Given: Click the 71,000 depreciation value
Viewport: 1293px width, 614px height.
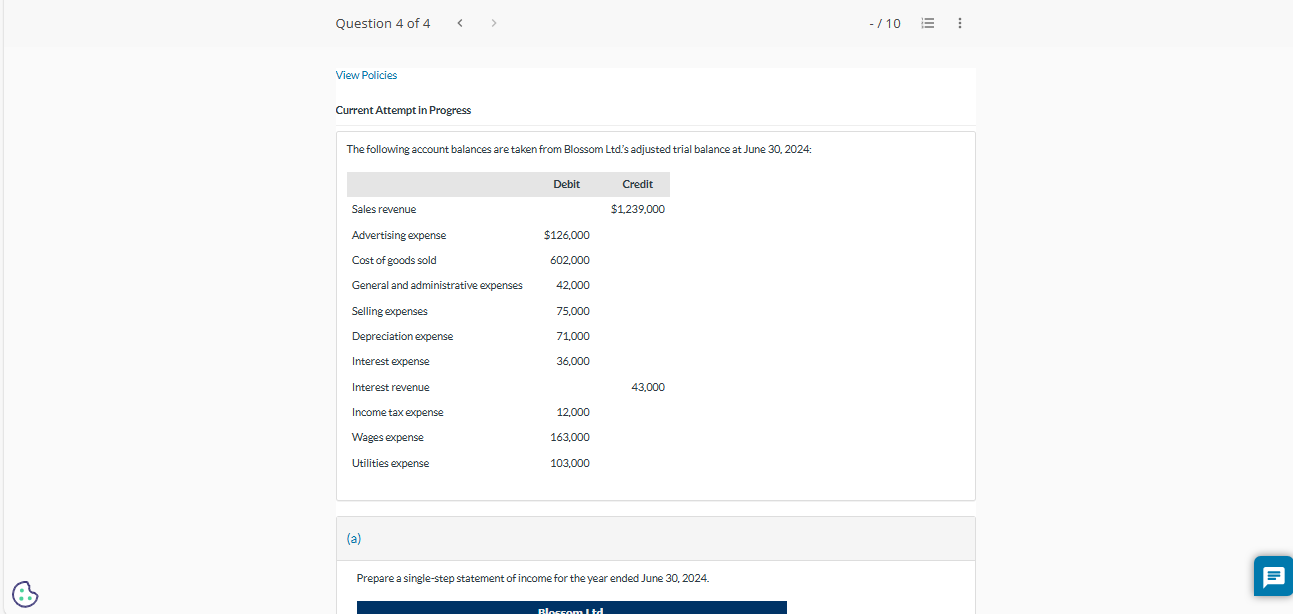Looking at the screenshot, I should [x=573, y=336].
